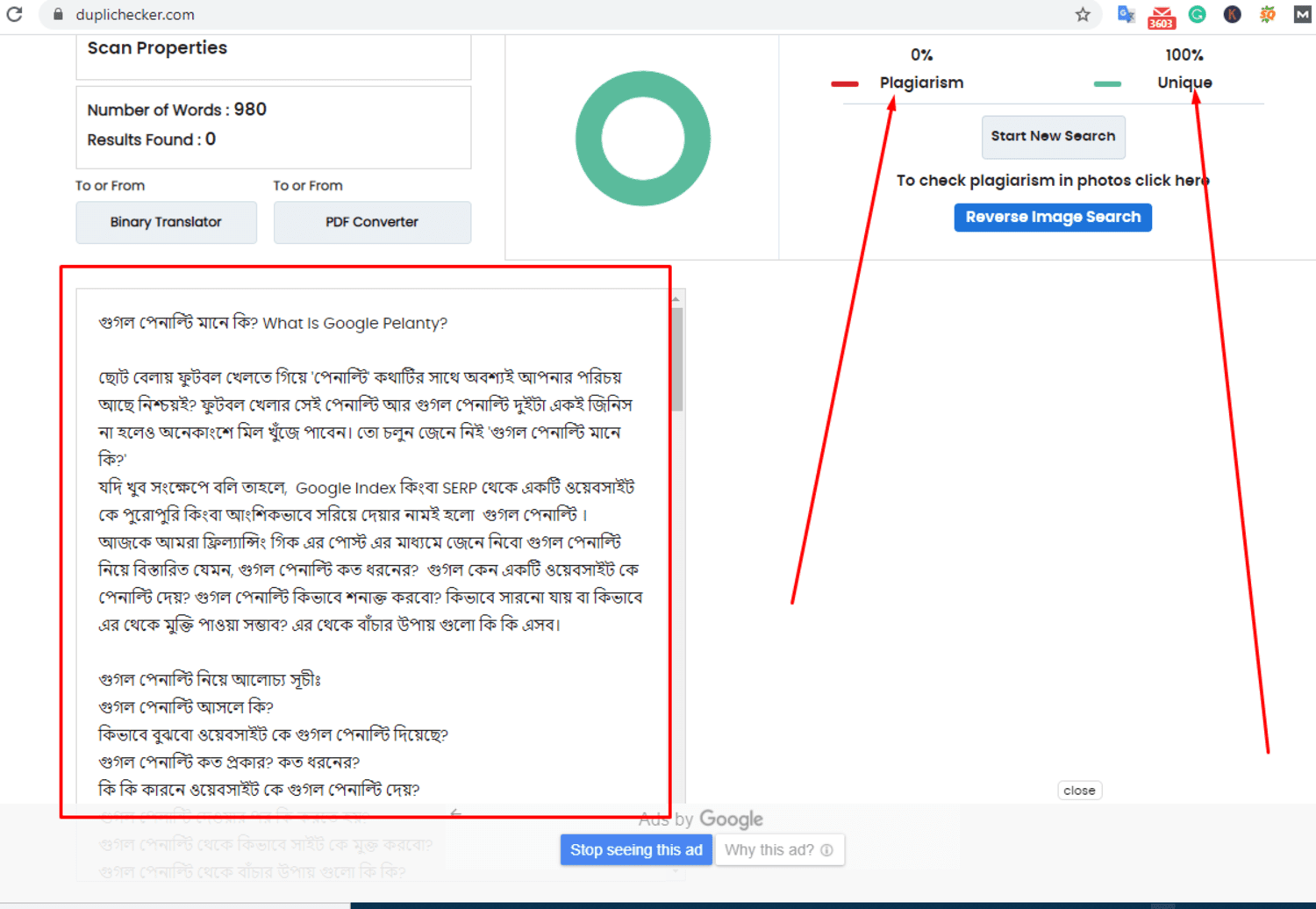Screen dimensions: 1316x909
Task: Click the scrollbar up arrow in text box
Action: point(676,299)
